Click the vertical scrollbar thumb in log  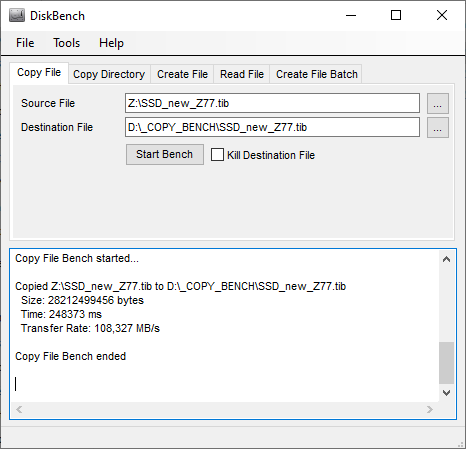[446, 363]
